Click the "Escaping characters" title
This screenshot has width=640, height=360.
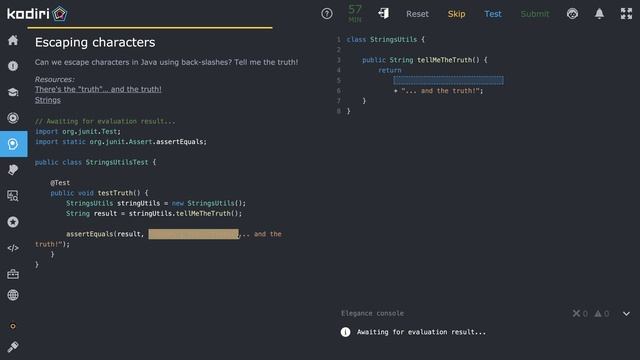pos(95,42)
